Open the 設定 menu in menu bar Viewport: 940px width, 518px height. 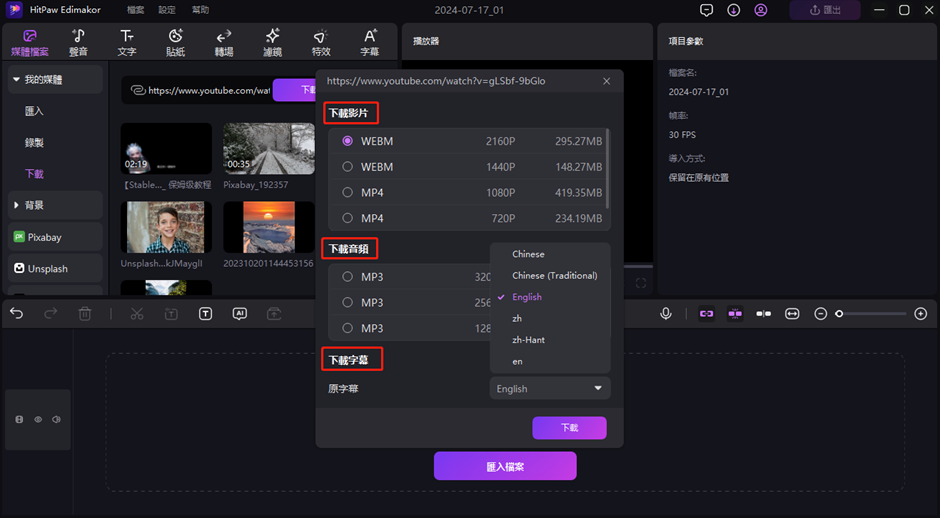[167, 10]
